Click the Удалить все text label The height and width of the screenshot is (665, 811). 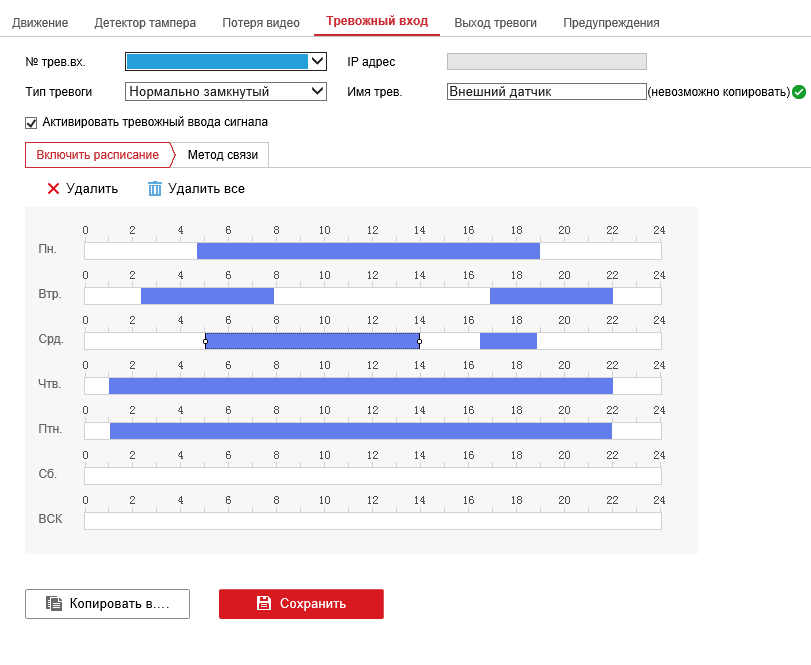[206, 189]
